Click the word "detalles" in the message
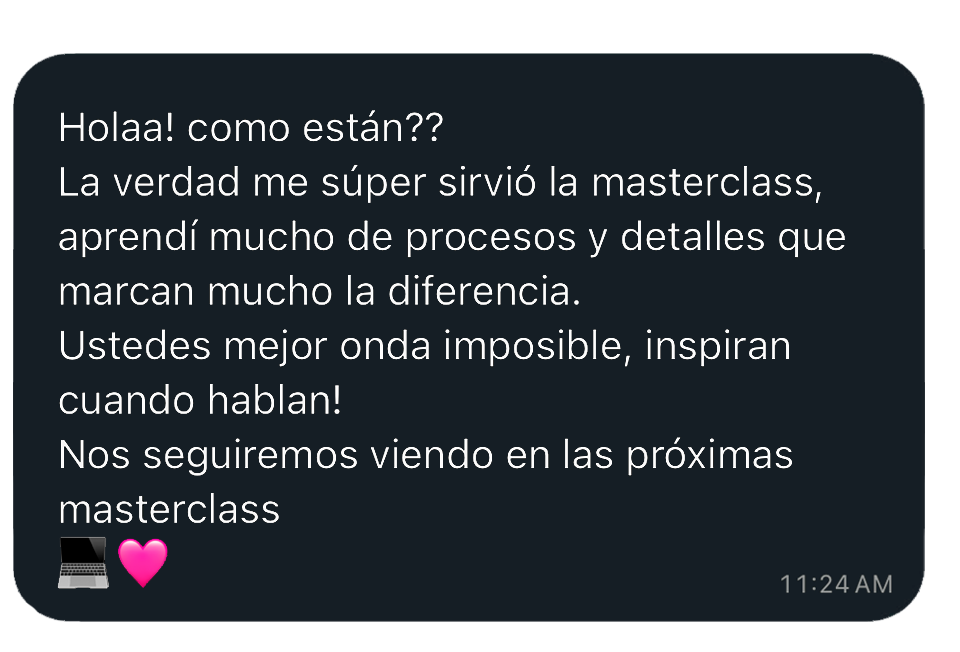The image size is (960, 652). (x=692, y=237)
